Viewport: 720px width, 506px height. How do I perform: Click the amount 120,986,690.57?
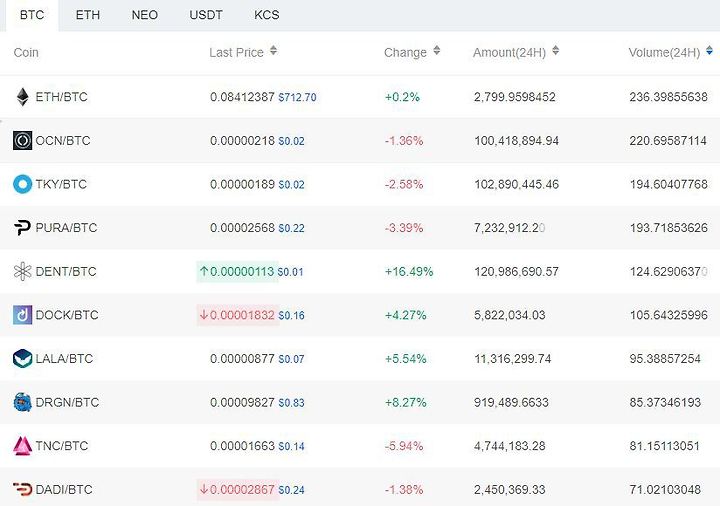click(x=517, y=271)
